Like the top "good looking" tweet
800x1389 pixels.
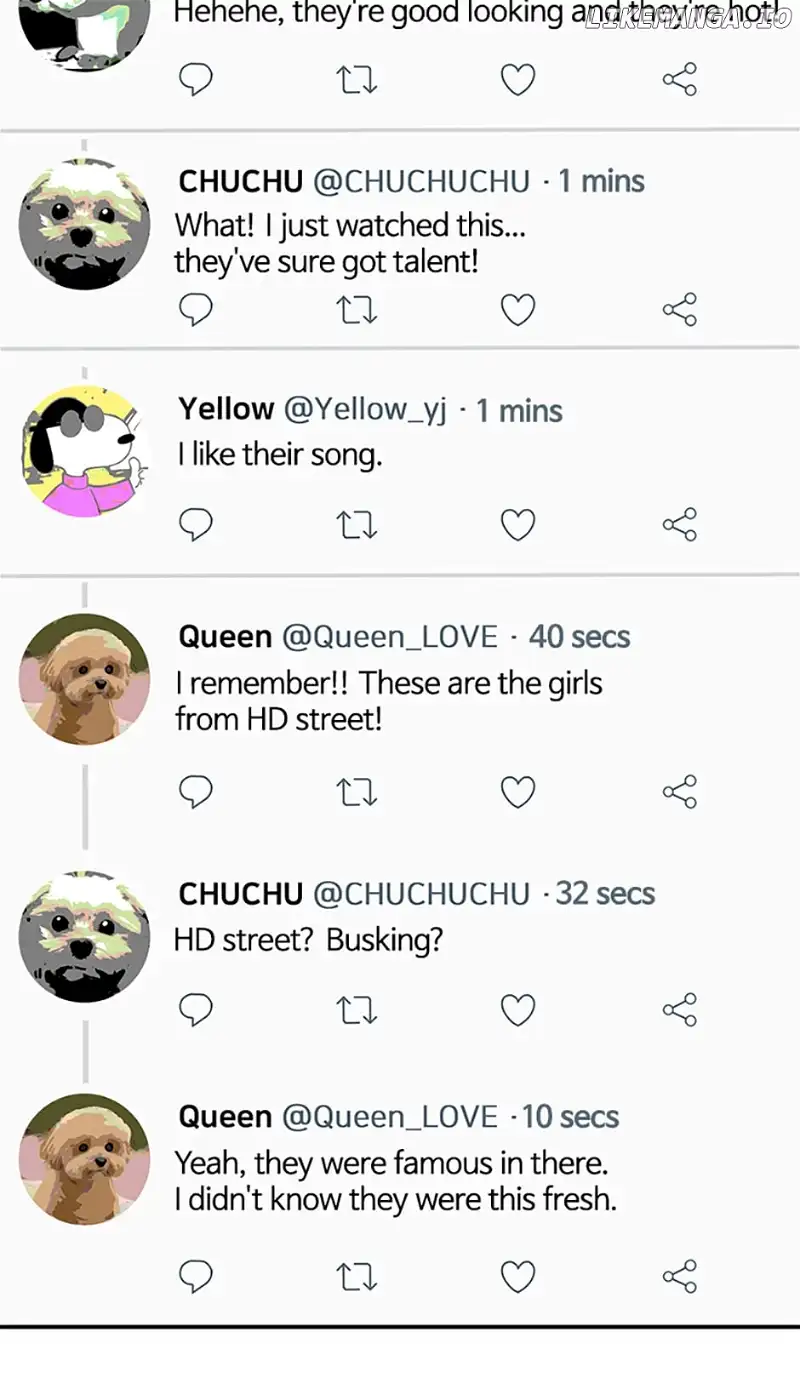click(517, 80)
